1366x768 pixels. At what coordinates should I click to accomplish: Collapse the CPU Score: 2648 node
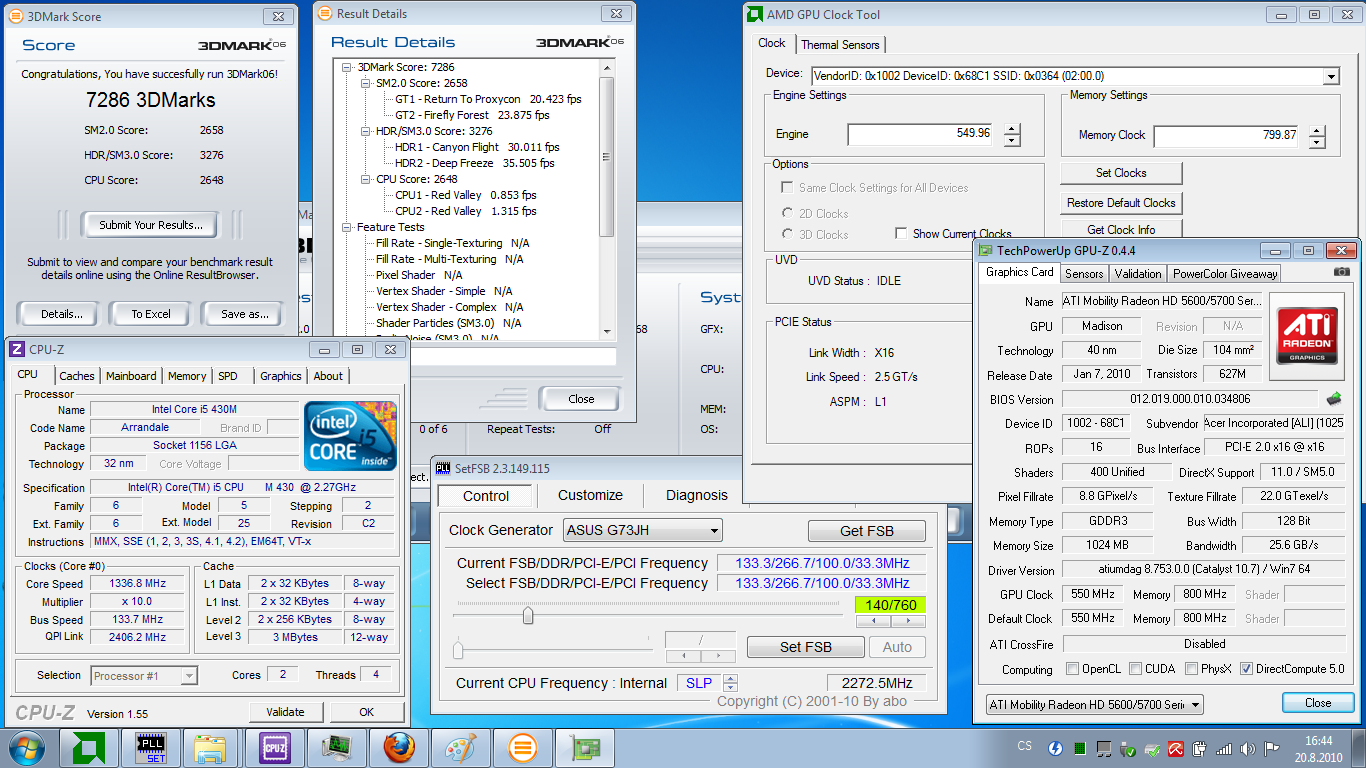[365, 180]
